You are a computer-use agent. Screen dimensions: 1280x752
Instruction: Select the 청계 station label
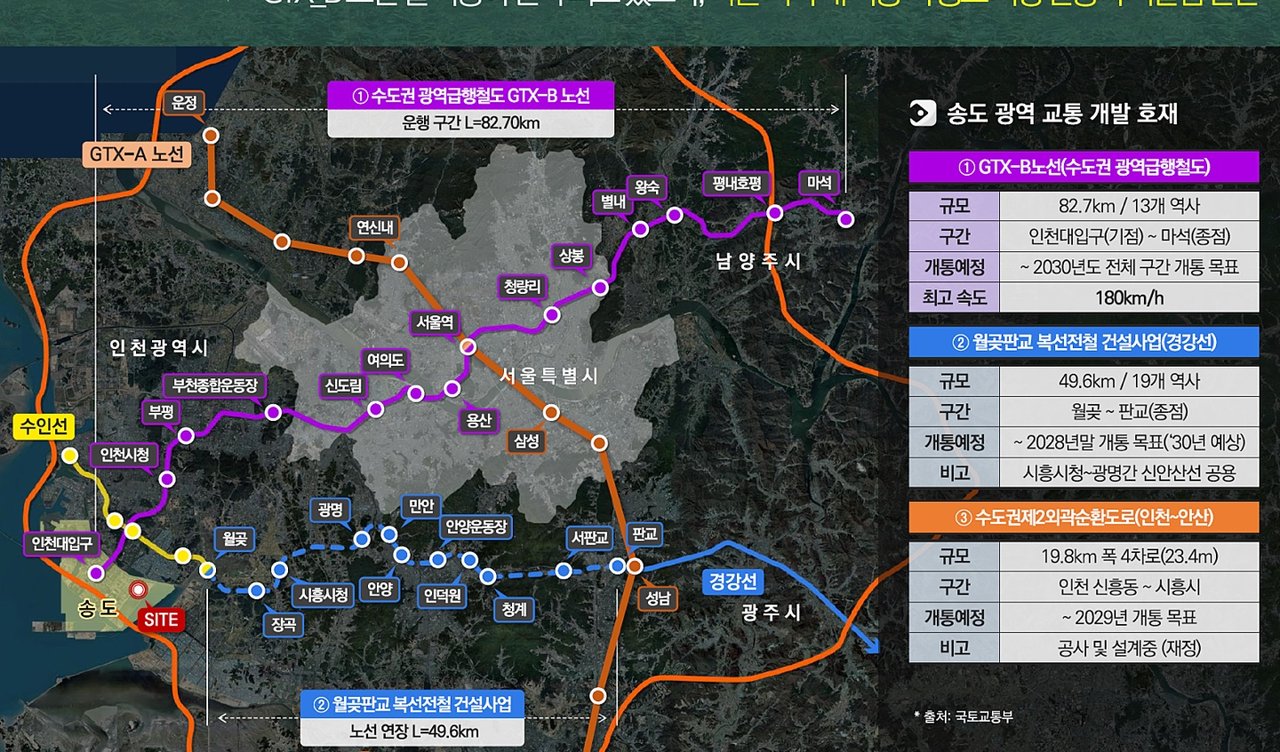click(516, 608)
